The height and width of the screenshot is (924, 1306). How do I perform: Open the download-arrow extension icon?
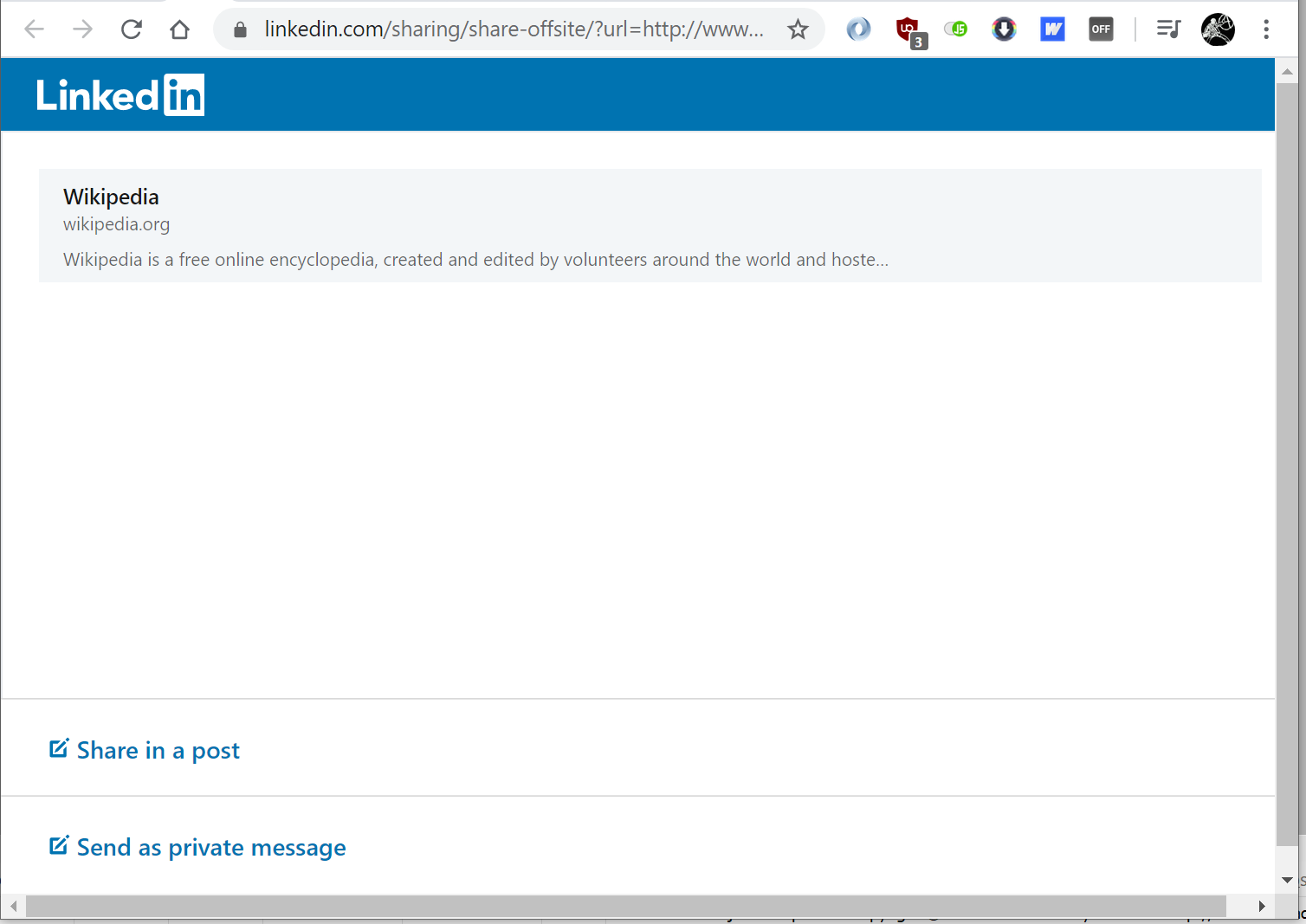point(1004,29)
